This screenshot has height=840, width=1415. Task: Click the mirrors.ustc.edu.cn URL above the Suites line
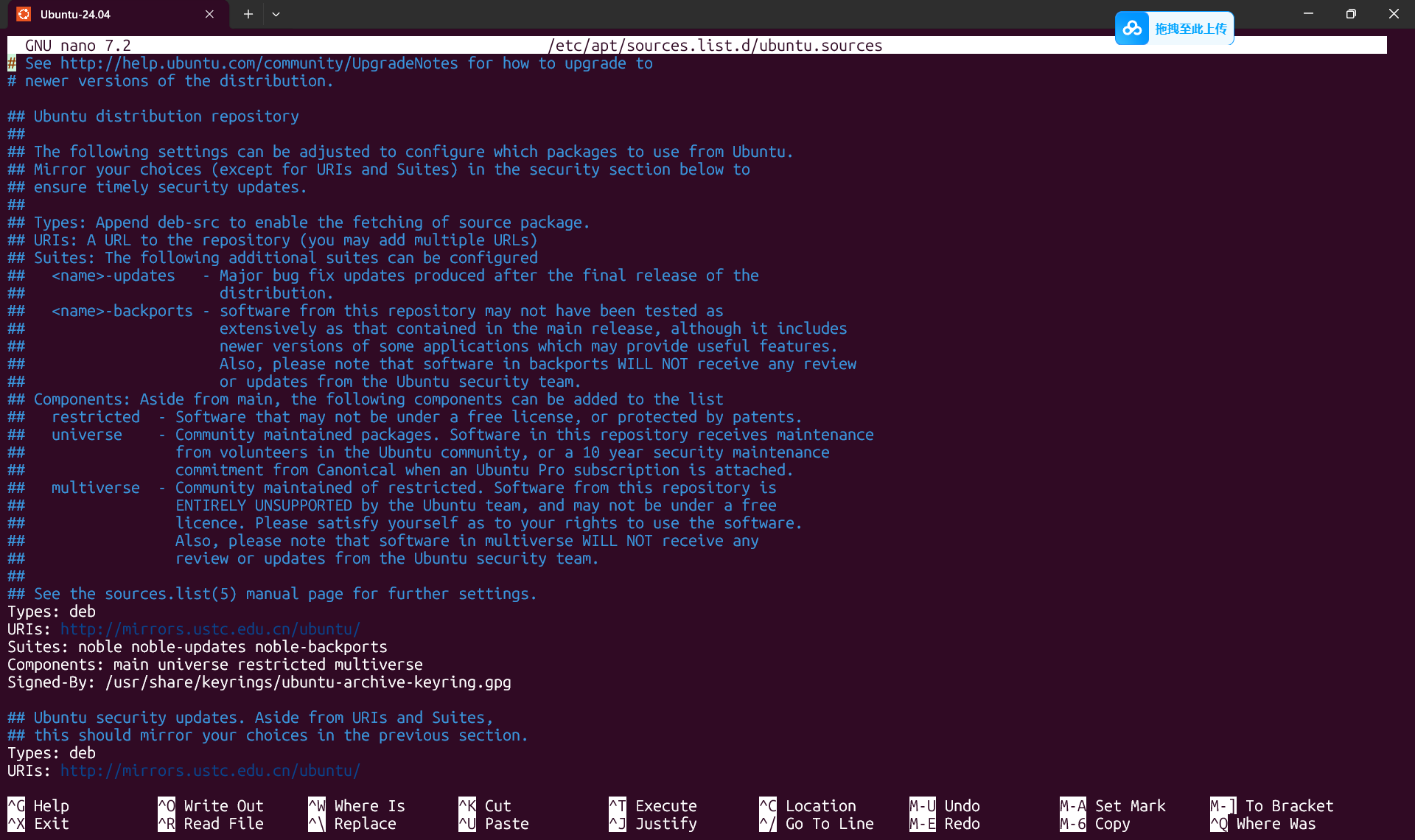211,629
